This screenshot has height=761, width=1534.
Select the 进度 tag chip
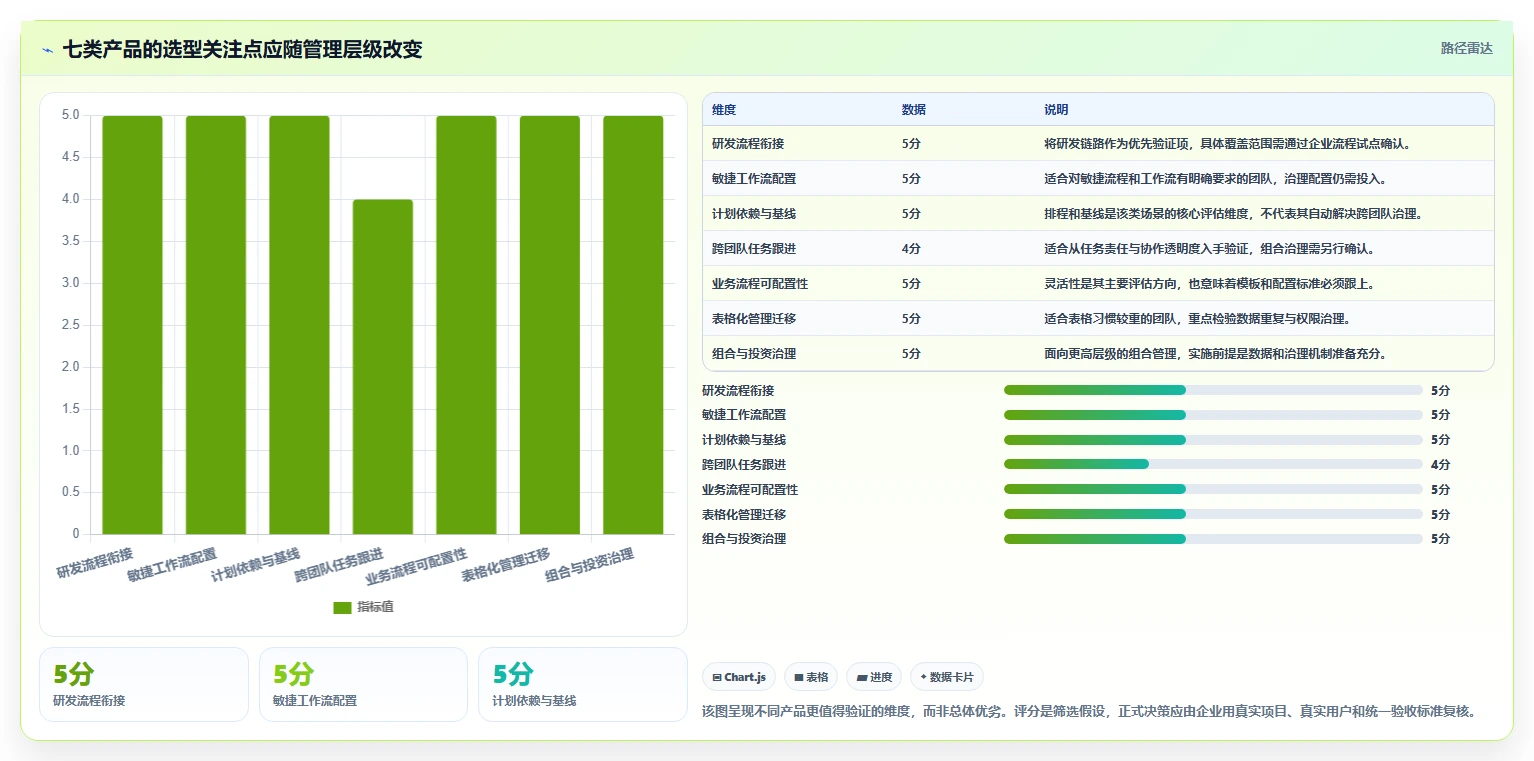(x=874, y=677)
